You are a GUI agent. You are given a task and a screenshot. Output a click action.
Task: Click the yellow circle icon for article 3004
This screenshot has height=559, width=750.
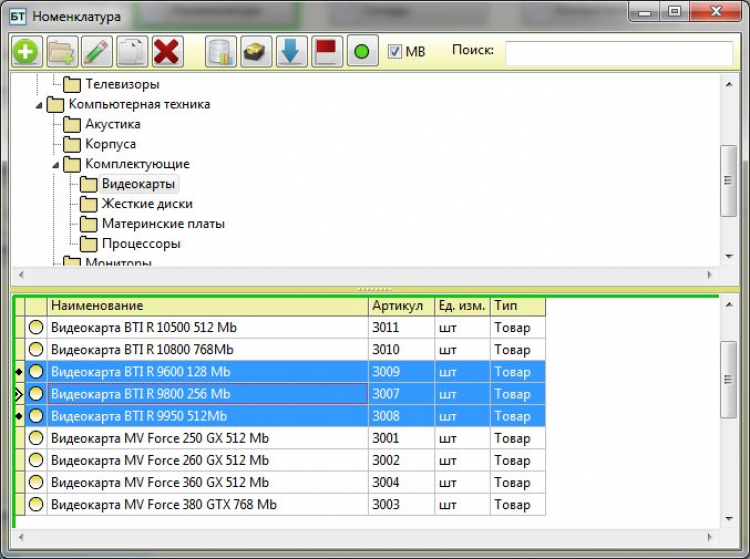pos(36,482)
